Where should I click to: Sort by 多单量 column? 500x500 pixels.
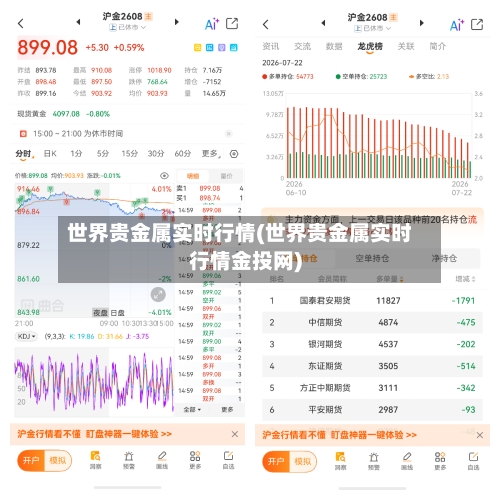(x=390, y=279)
